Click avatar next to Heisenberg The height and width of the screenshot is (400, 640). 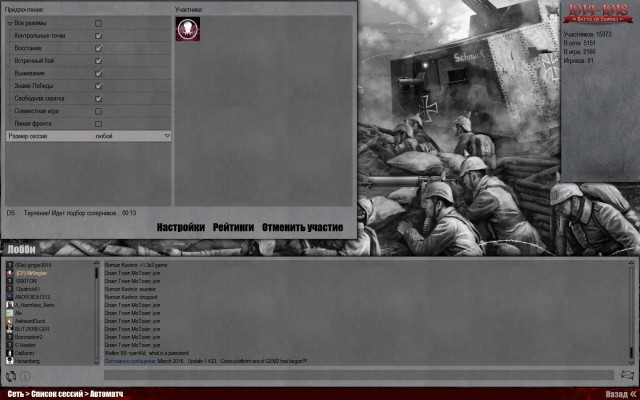tap(10, 361)
